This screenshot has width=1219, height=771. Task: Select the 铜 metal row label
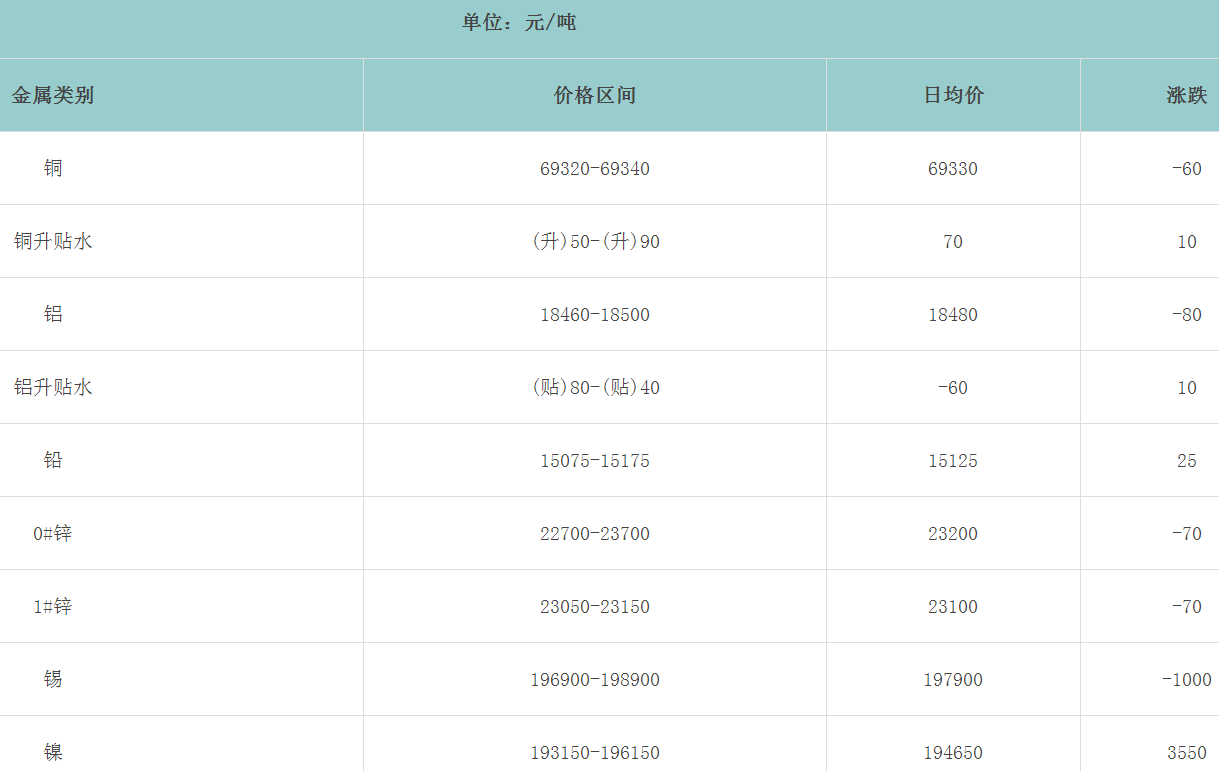[53, 169]
